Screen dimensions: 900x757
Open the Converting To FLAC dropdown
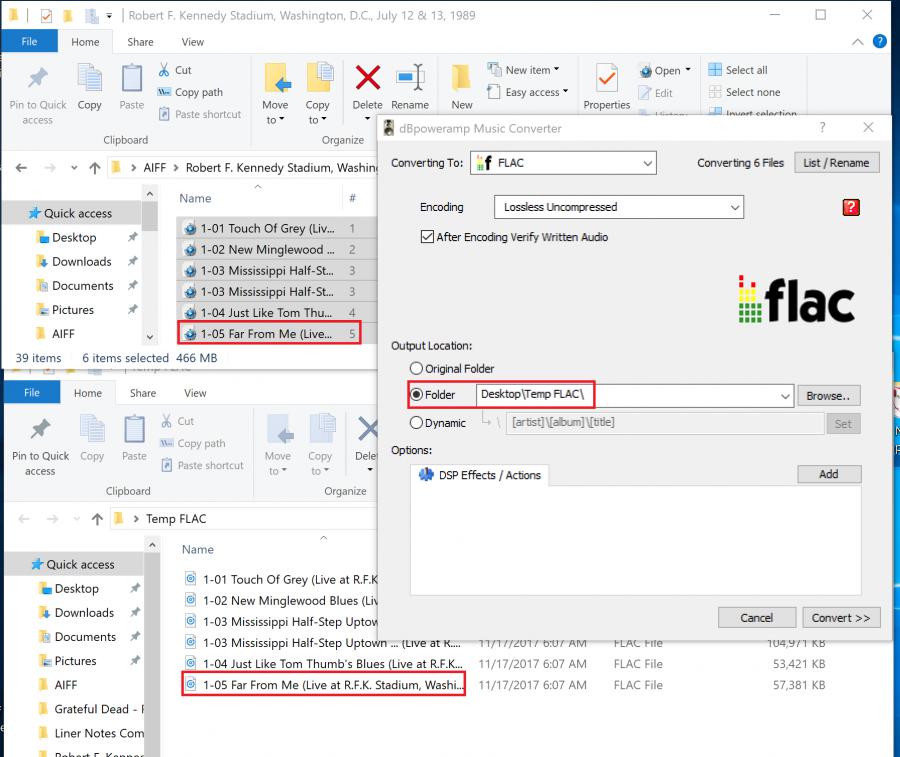562,163
